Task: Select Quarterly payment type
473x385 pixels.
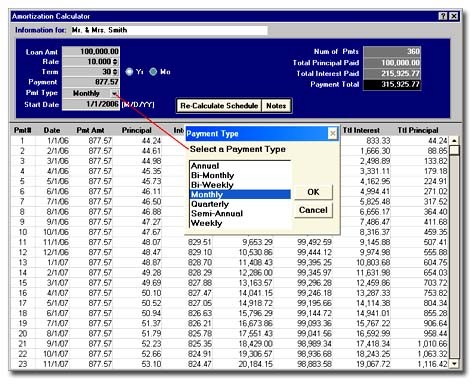Action: (x=240, y=204)
